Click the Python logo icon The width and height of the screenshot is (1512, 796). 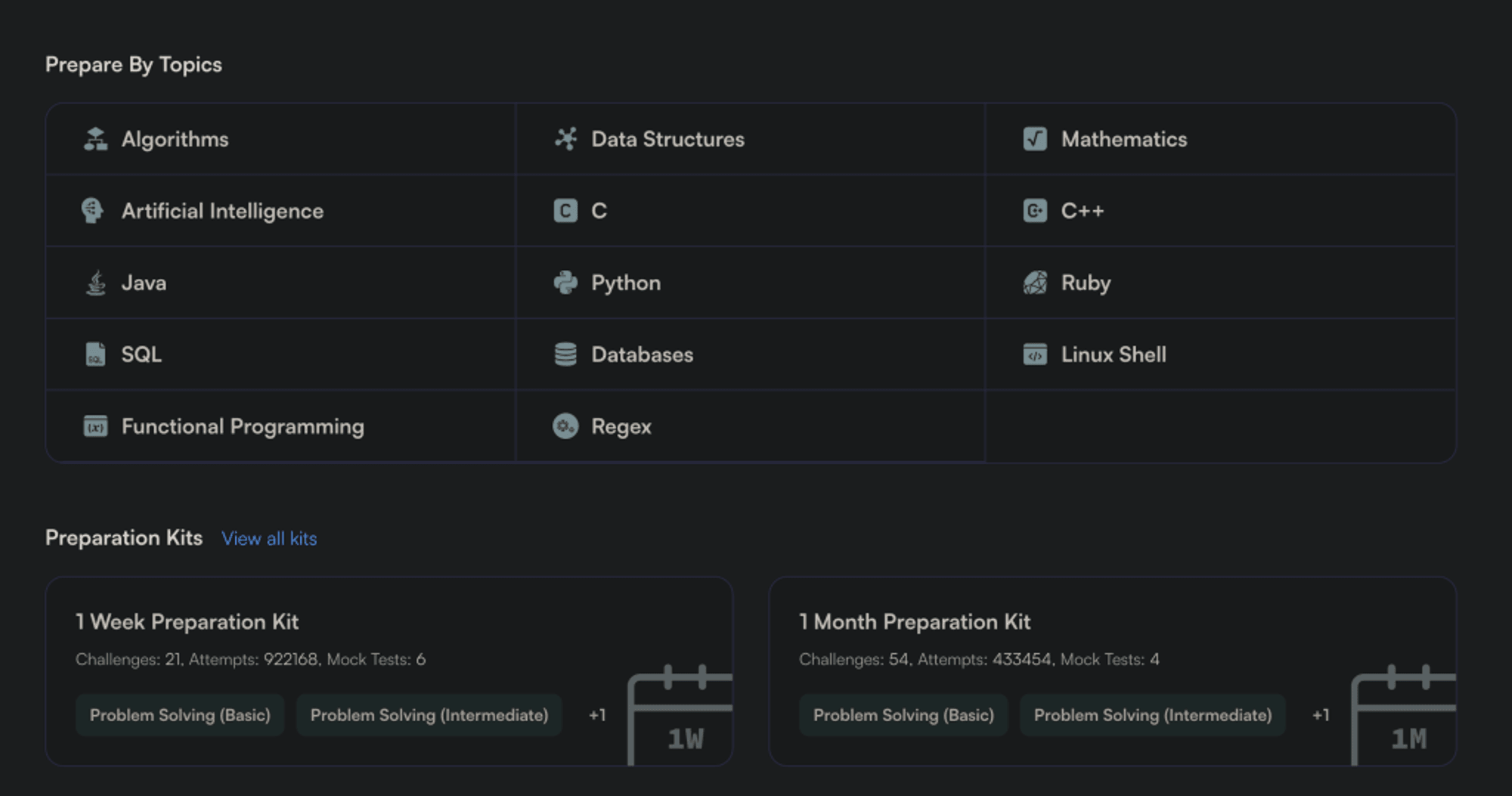pos(565,283)
